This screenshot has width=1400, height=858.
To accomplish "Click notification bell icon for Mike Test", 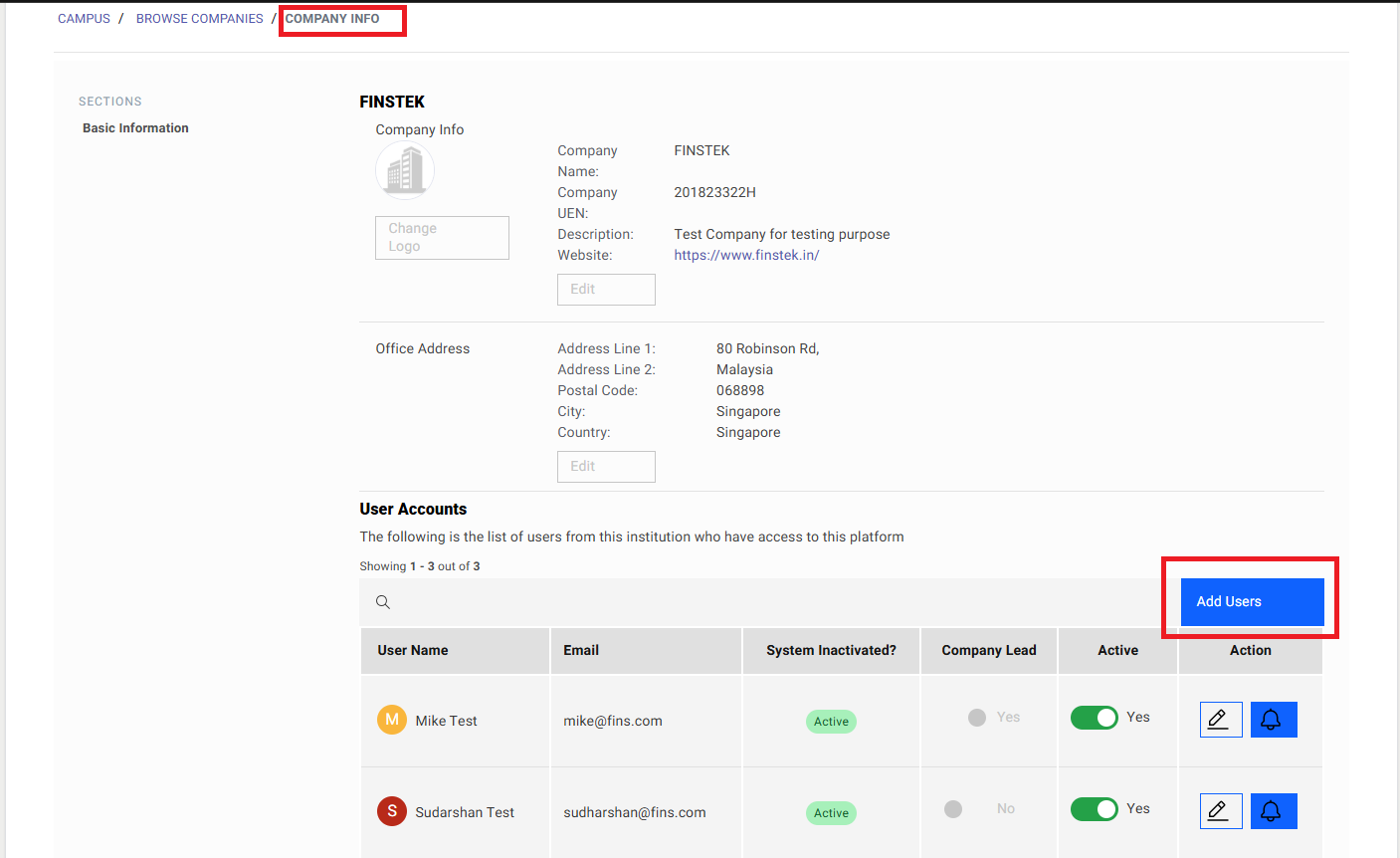I will point(1273,720).
